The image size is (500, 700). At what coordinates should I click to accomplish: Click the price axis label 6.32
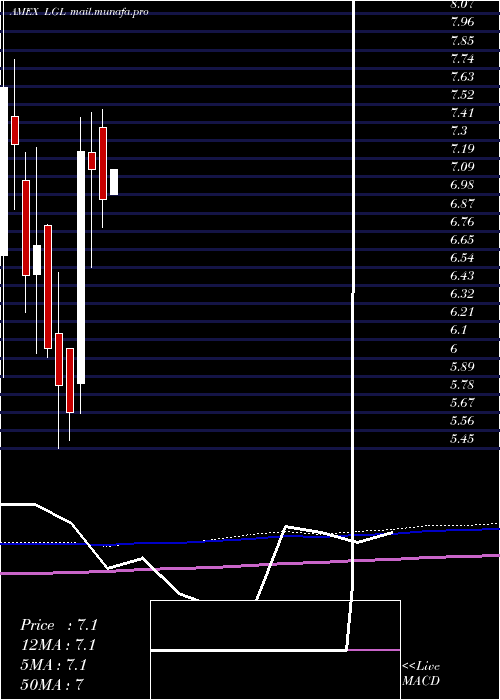point(462,294)
